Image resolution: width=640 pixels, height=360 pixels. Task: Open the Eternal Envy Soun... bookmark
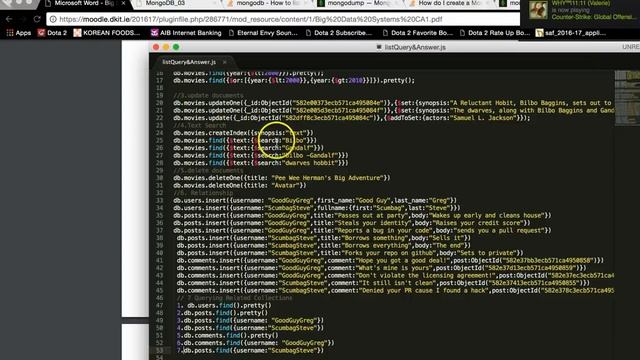click(263, 33)
